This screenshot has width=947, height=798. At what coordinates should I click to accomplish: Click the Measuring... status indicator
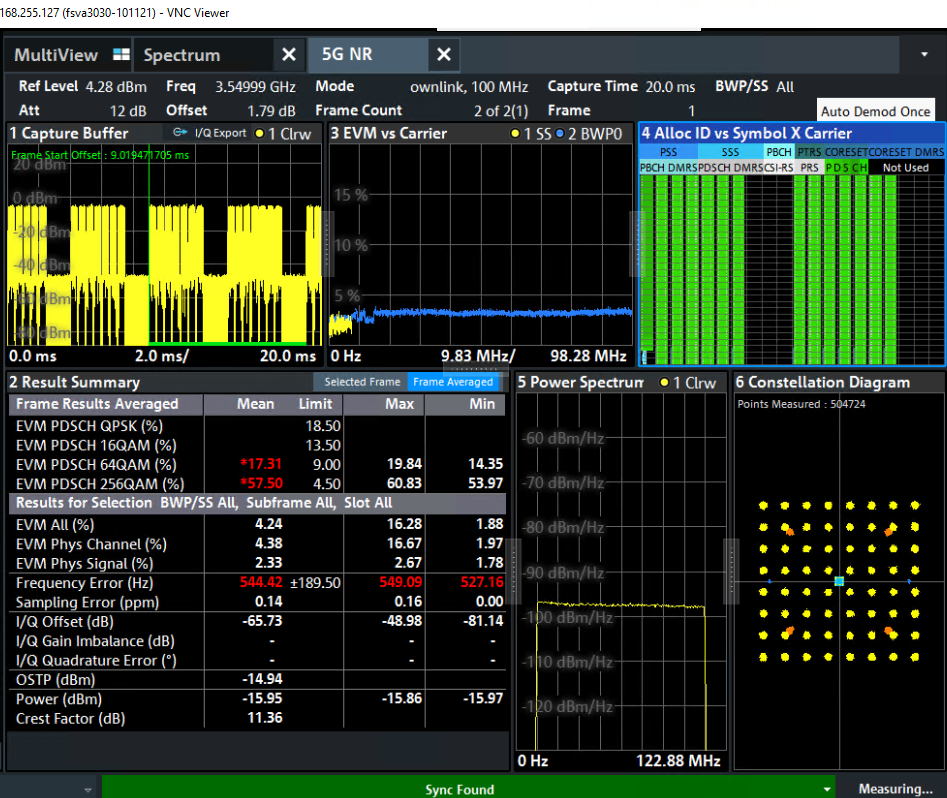coord(895,789)
